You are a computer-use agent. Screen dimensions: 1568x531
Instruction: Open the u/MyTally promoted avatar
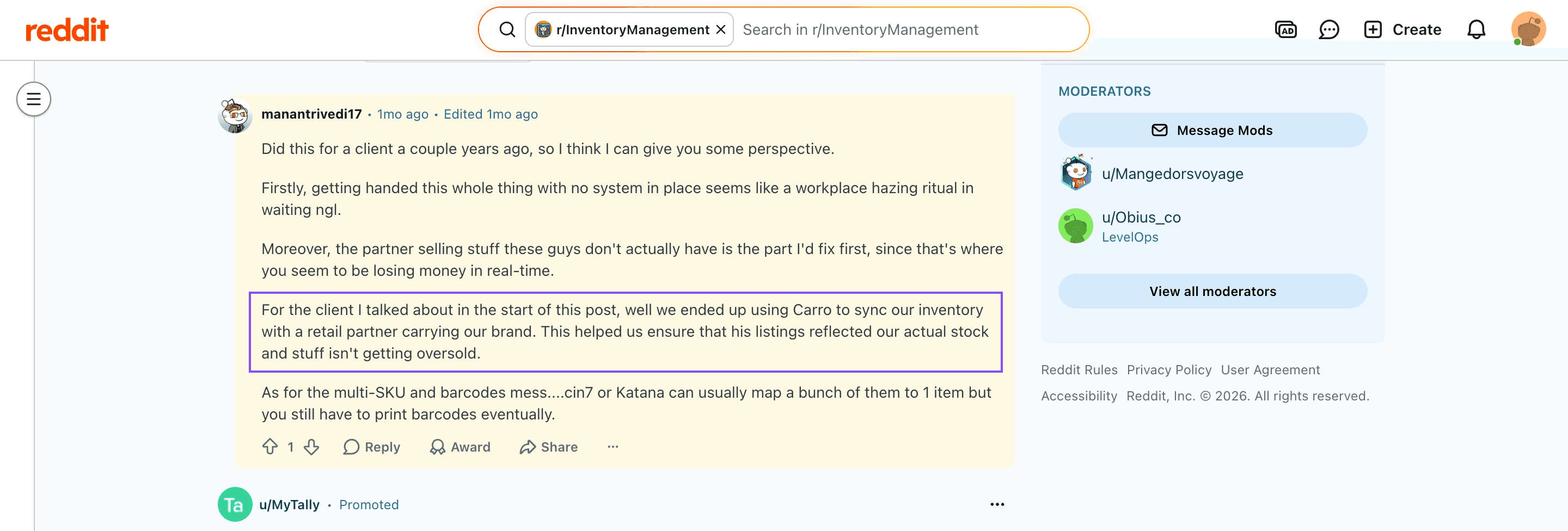coord(235,504)
